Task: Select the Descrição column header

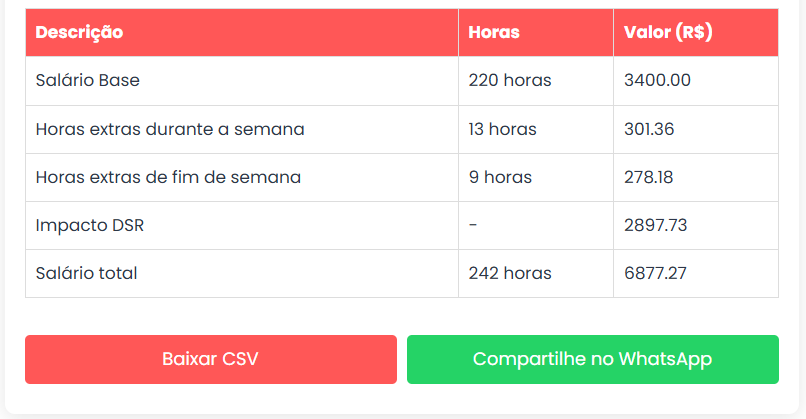Action: (79, 32)
